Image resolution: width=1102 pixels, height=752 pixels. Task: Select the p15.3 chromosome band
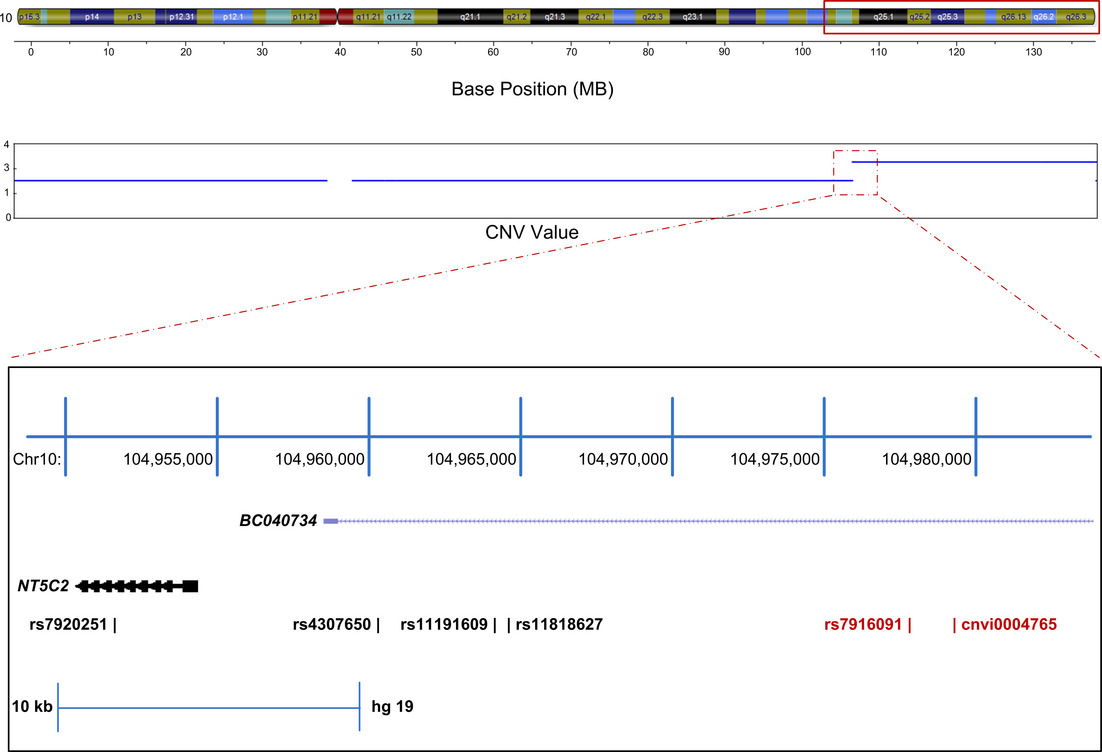point(29,17)
